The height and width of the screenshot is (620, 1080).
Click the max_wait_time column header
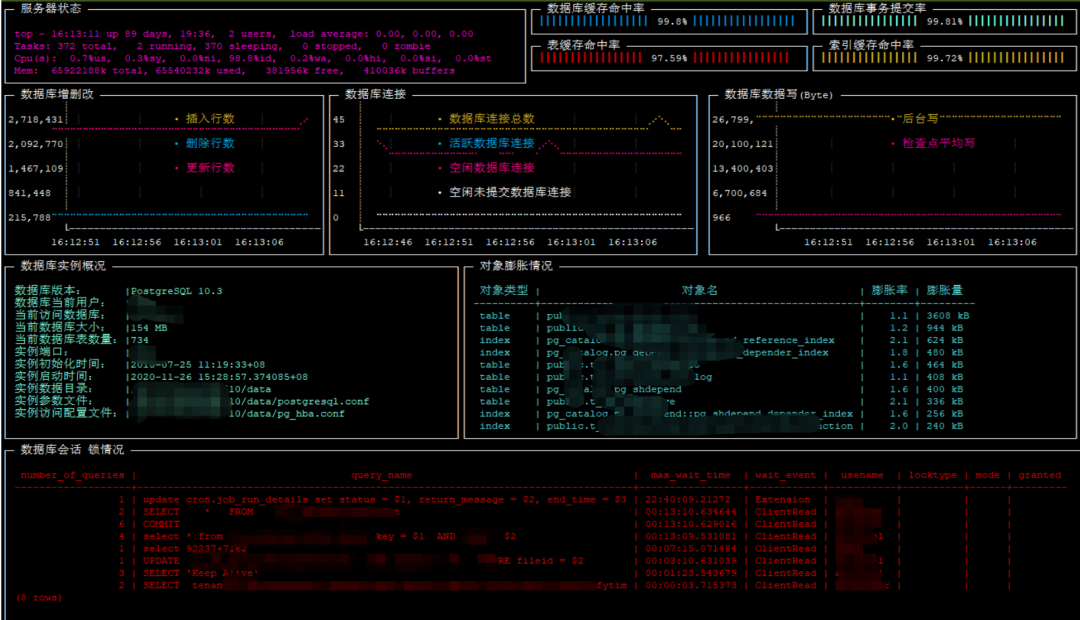tap(691, 475)
